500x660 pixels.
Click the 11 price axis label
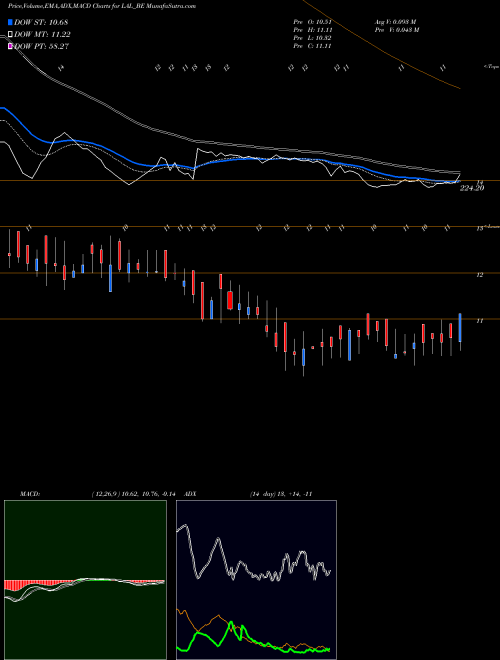(479, 321)
